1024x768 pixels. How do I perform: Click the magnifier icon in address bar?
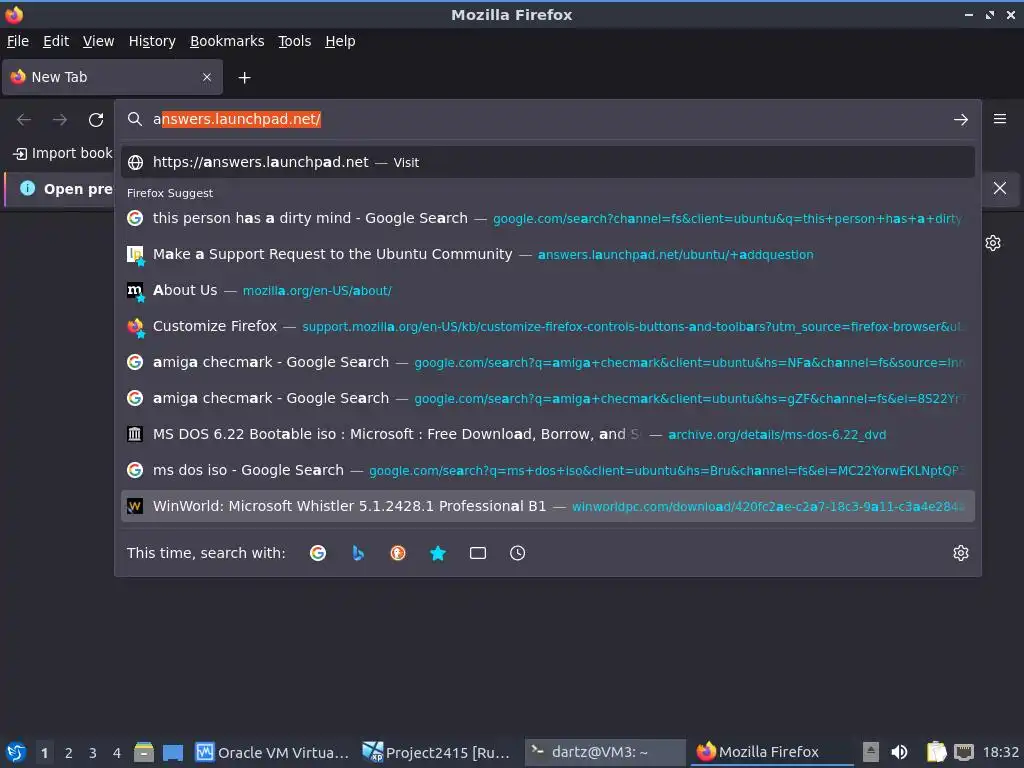point(135,119)
